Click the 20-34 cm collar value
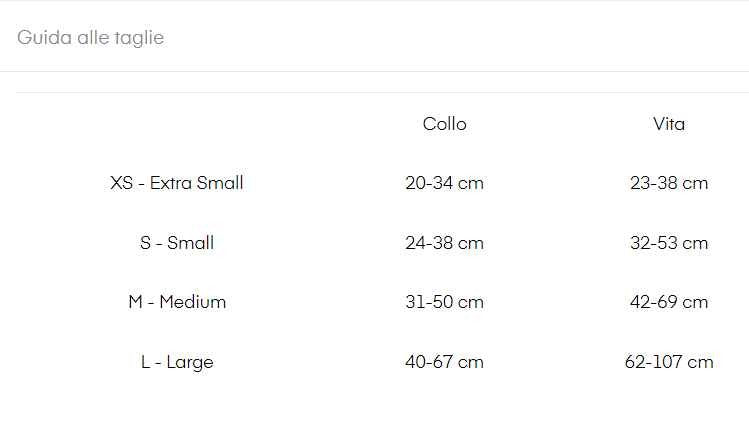749x433 pixels. pos(444,183)
